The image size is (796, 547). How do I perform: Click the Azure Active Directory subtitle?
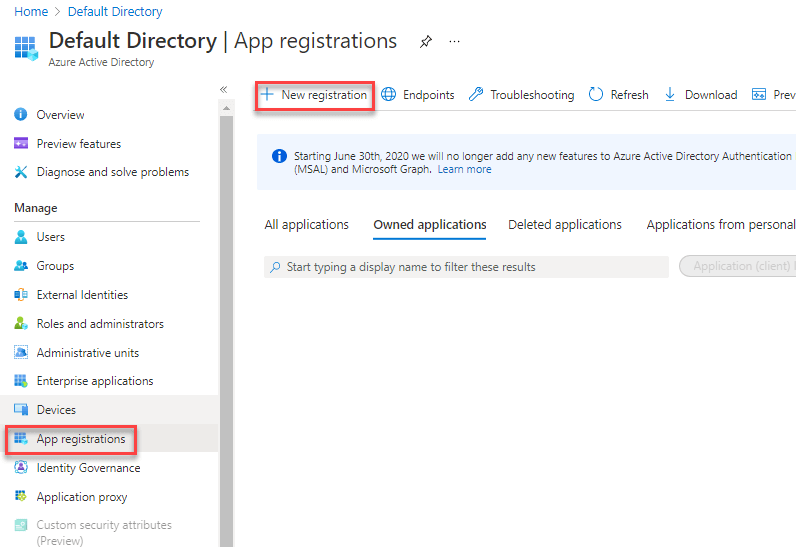(x=101, y=62)
